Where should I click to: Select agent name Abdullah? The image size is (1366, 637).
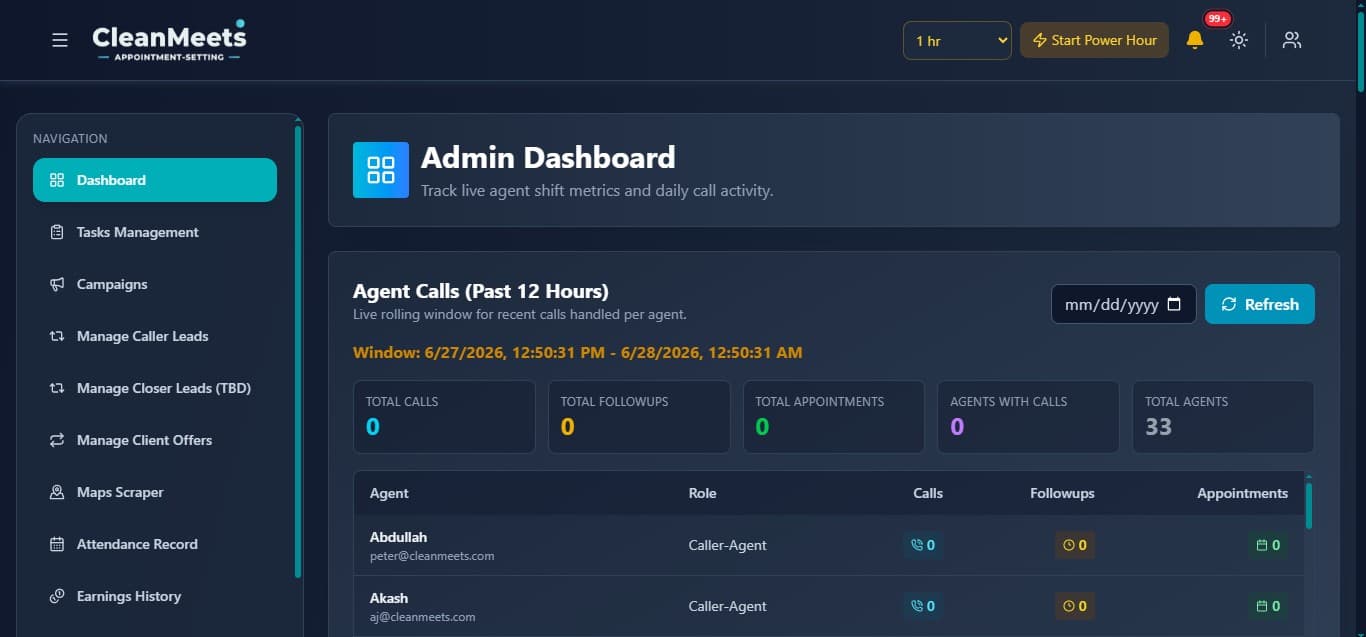[x=398, y=537]
